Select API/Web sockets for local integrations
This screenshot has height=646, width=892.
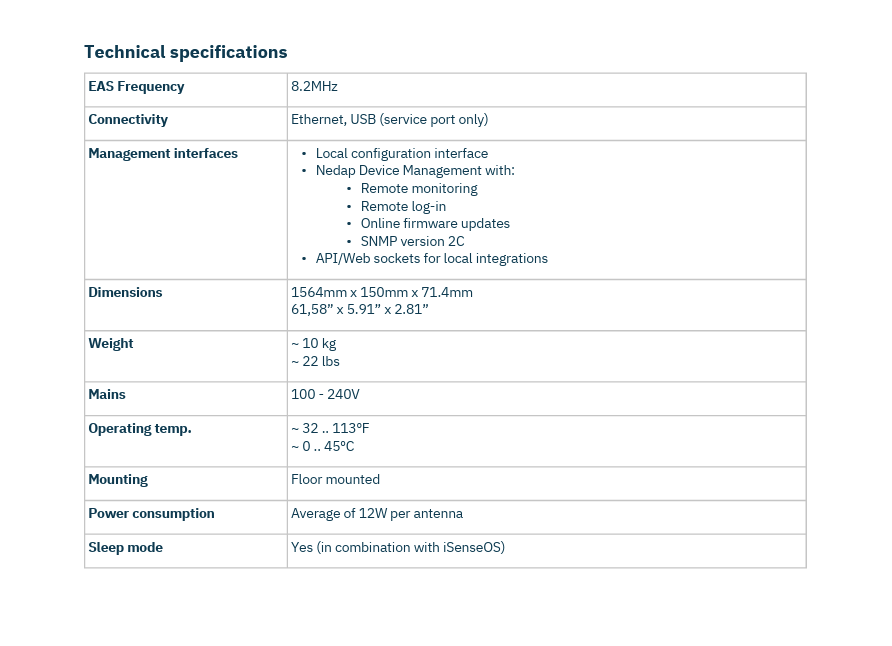coord(431,259)
